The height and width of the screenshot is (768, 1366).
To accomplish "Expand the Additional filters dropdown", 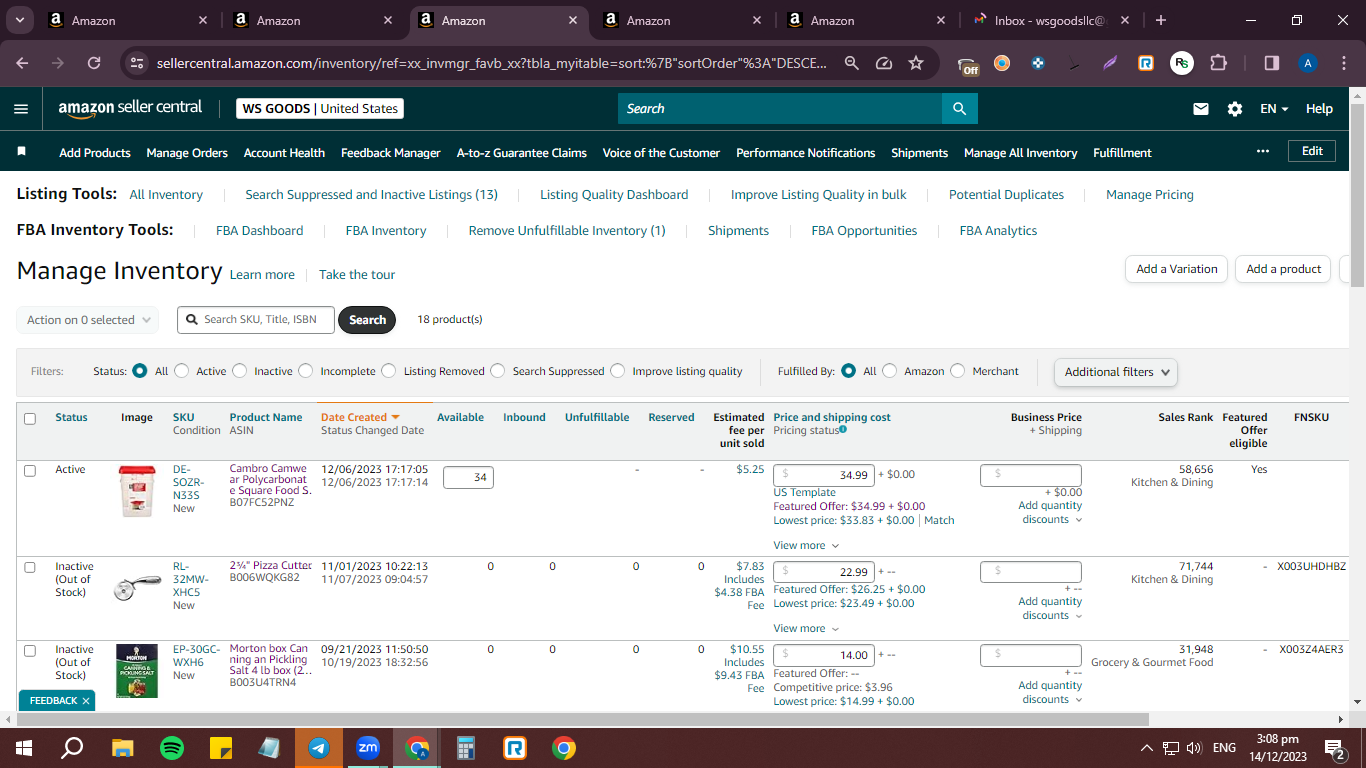I will (x=1116, y=372).
